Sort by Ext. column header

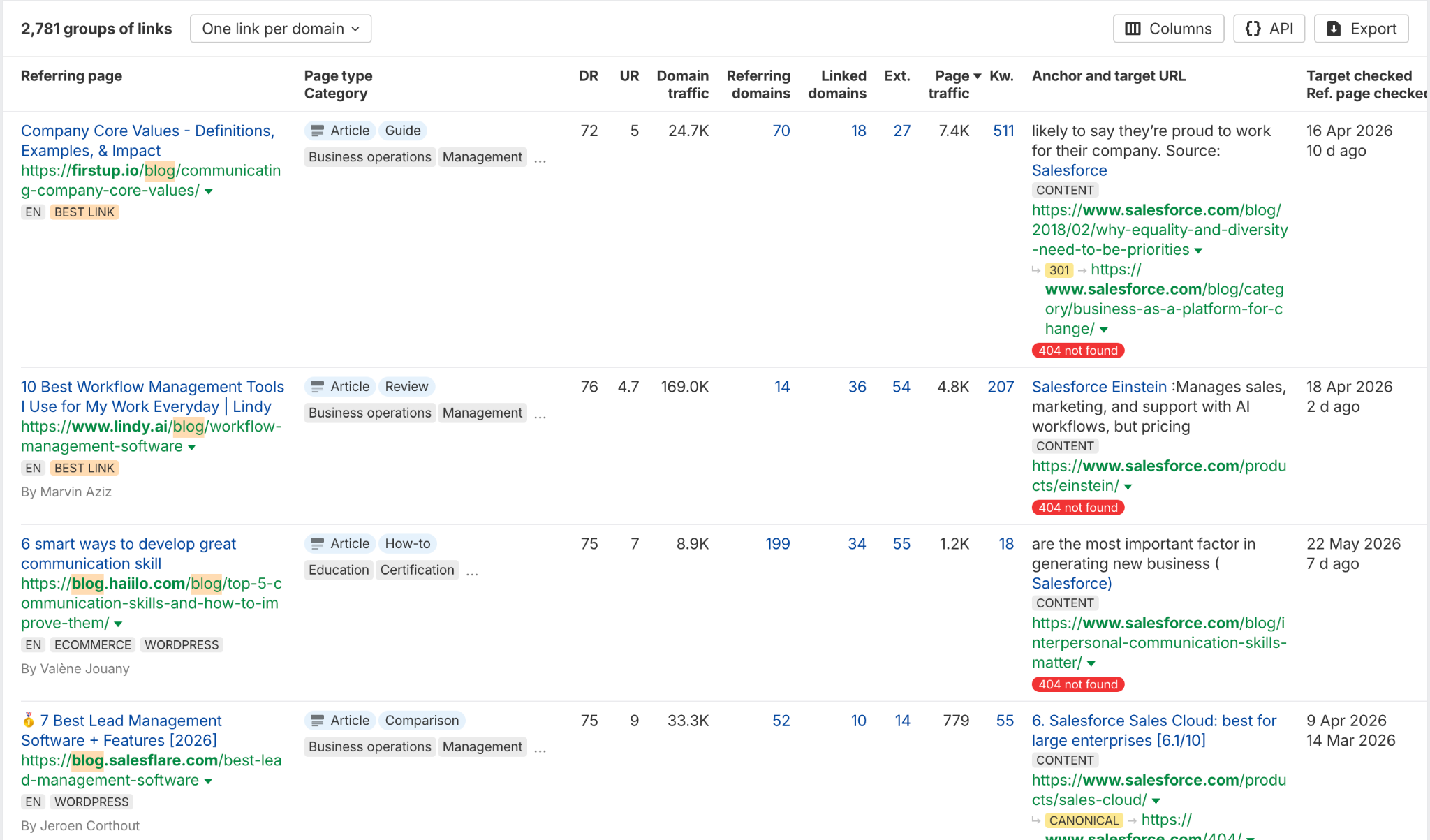click(x=897, y=75)
